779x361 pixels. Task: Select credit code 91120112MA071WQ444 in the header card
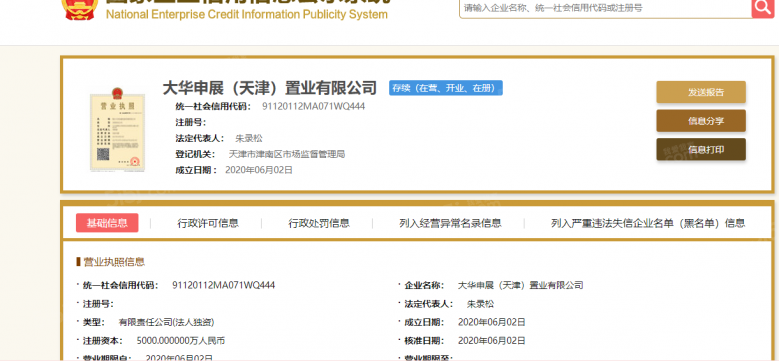(x=313, y=106)
